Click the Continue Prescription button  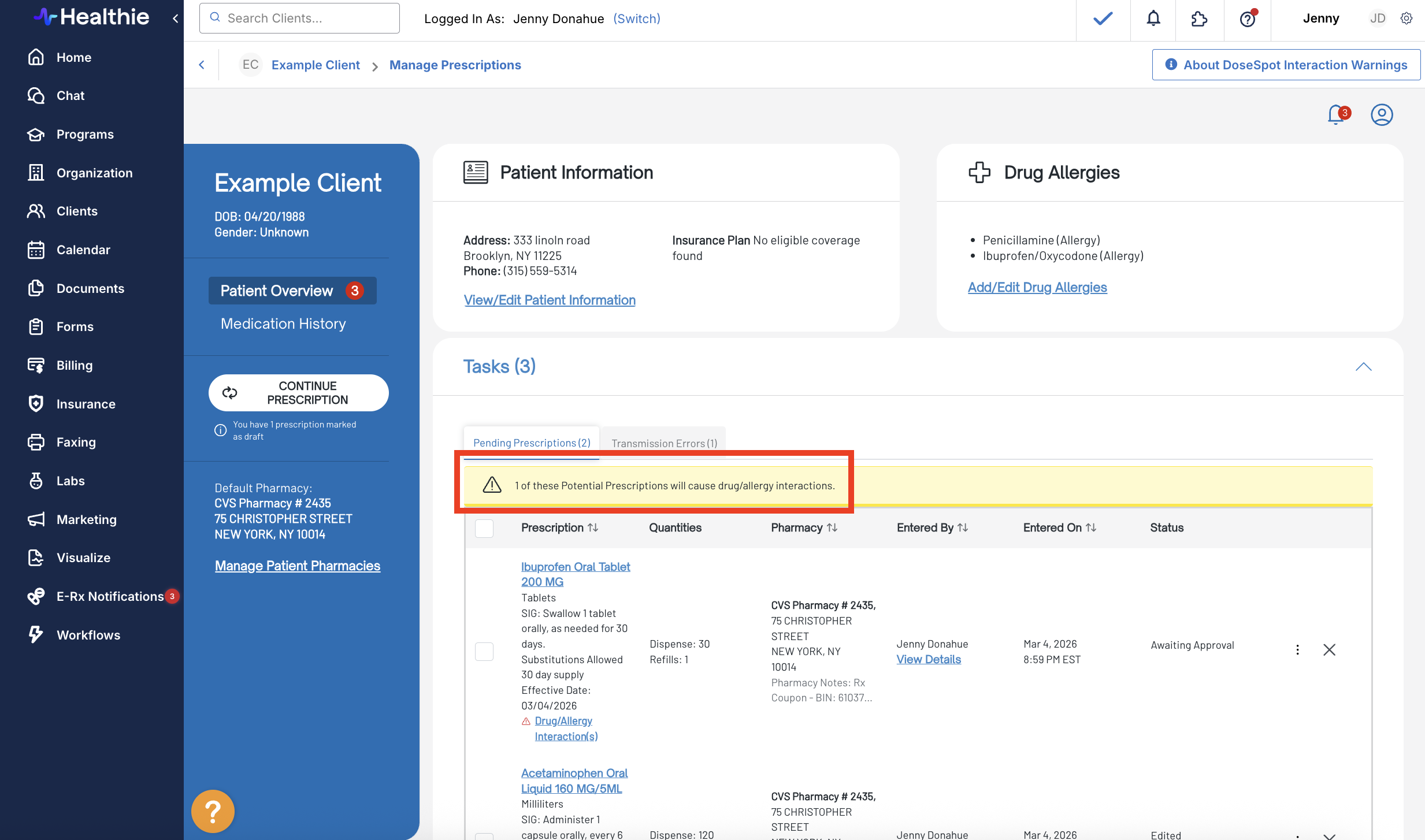click(298, 393)
